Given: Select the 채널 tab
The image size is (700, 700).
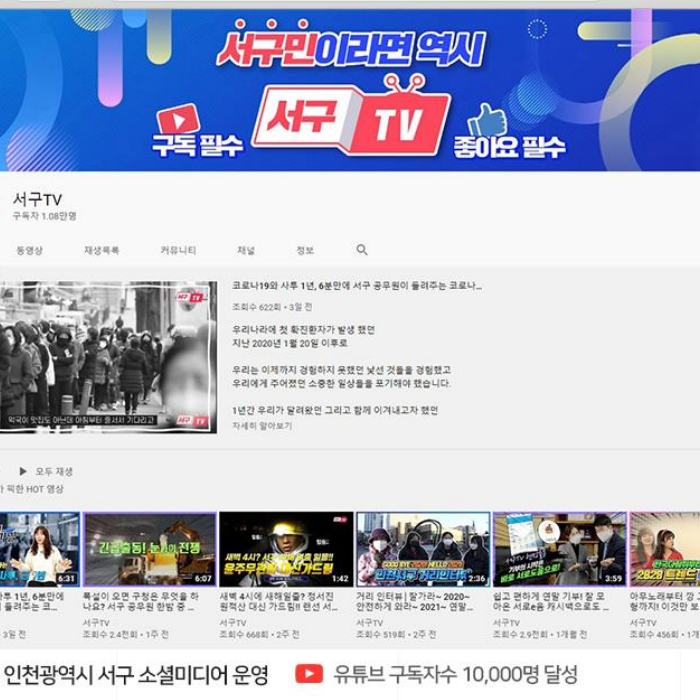Looking at the screenshot, I should point(246,250).
